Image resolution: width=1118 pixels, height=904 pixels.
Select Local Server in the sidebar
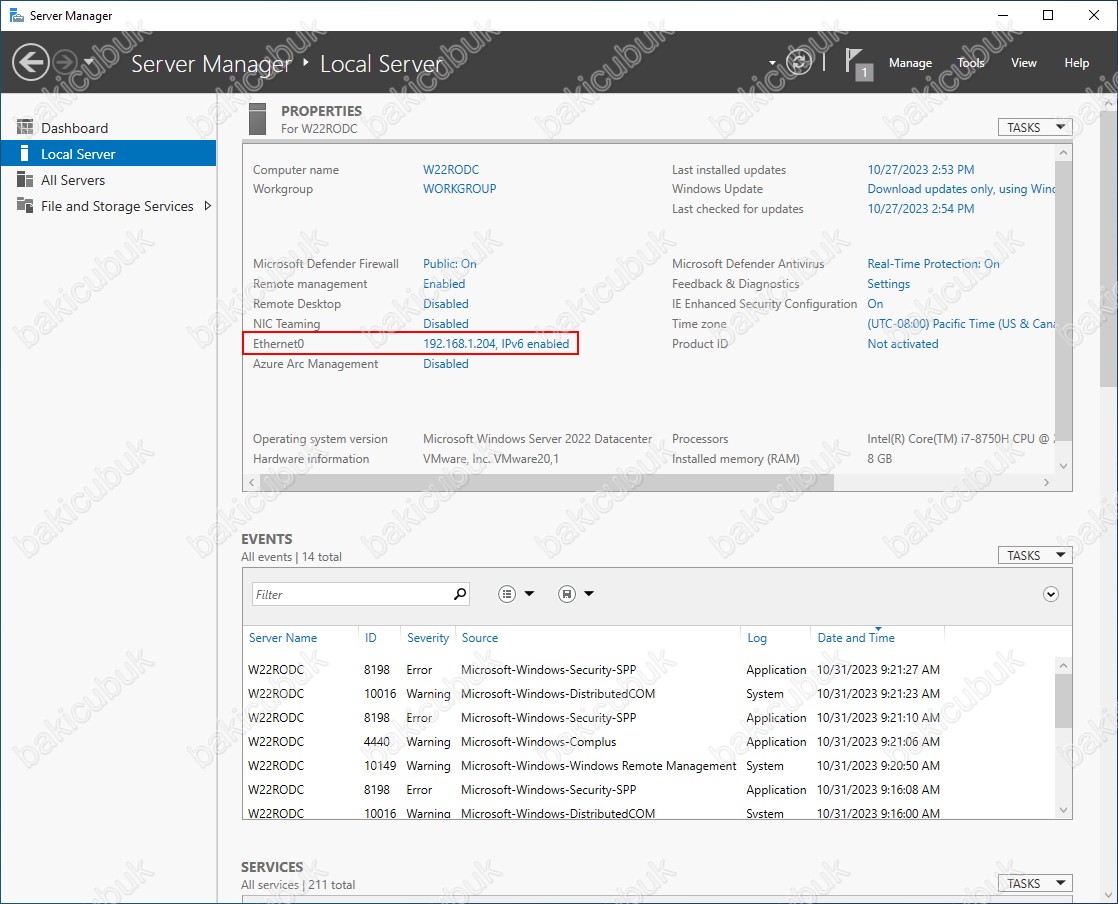[108, 153]
